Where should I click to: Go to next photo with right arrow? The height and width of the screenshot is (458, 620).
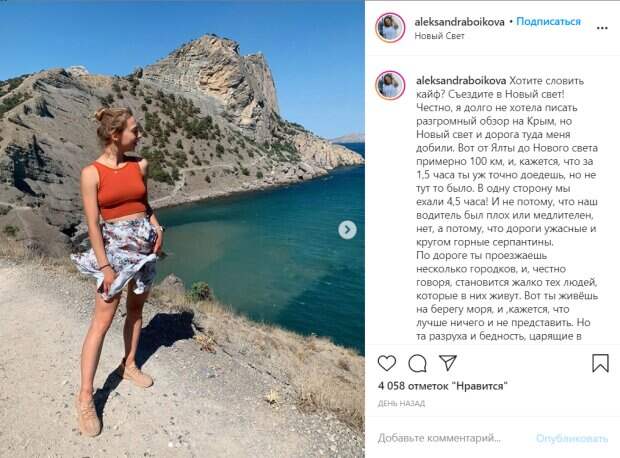click(x=347, y=230)
